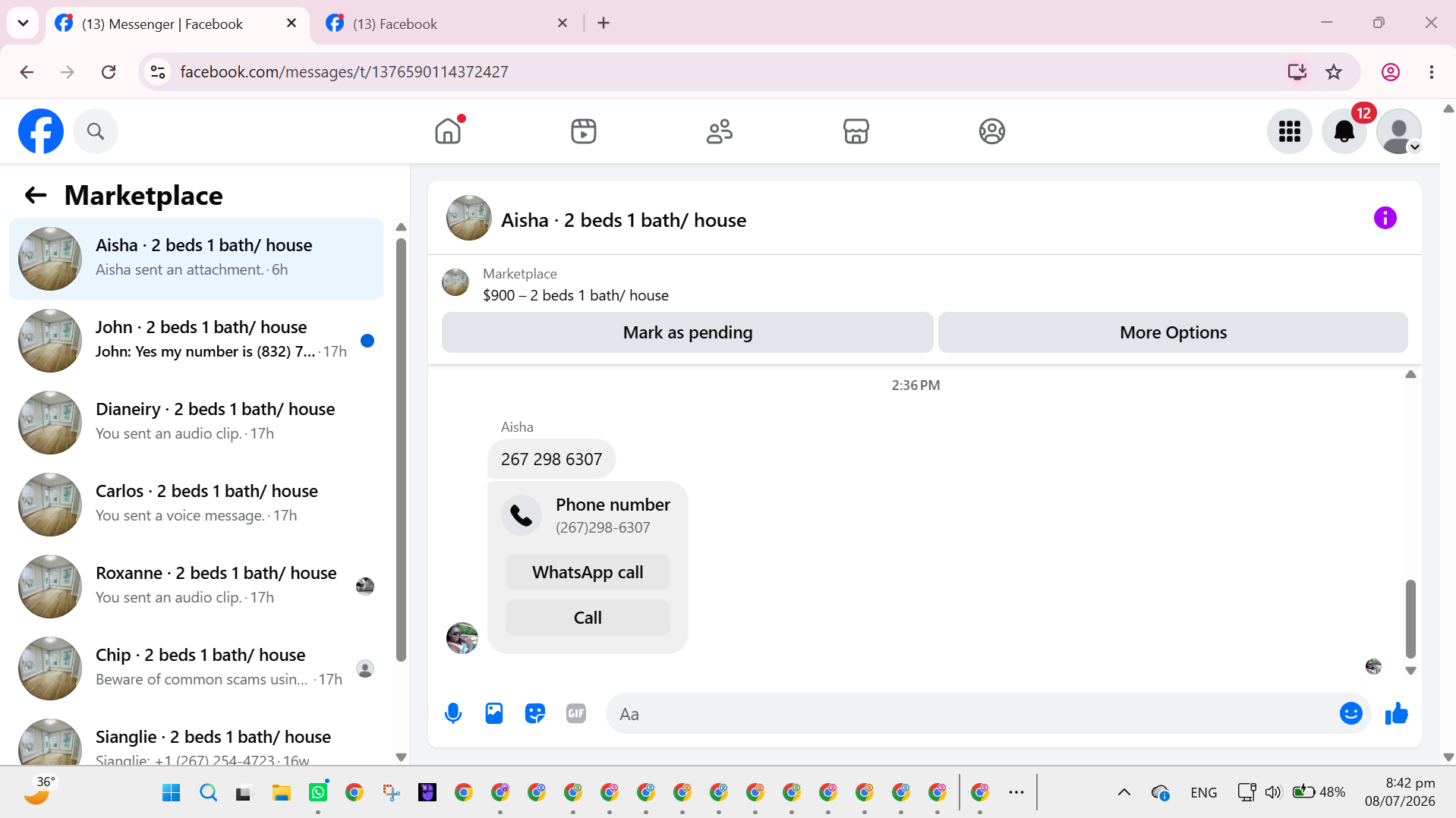The width and height of the screenshot is (1456, 818).
Task: Open notifications bell with 12 badge
Action: 1344,131
